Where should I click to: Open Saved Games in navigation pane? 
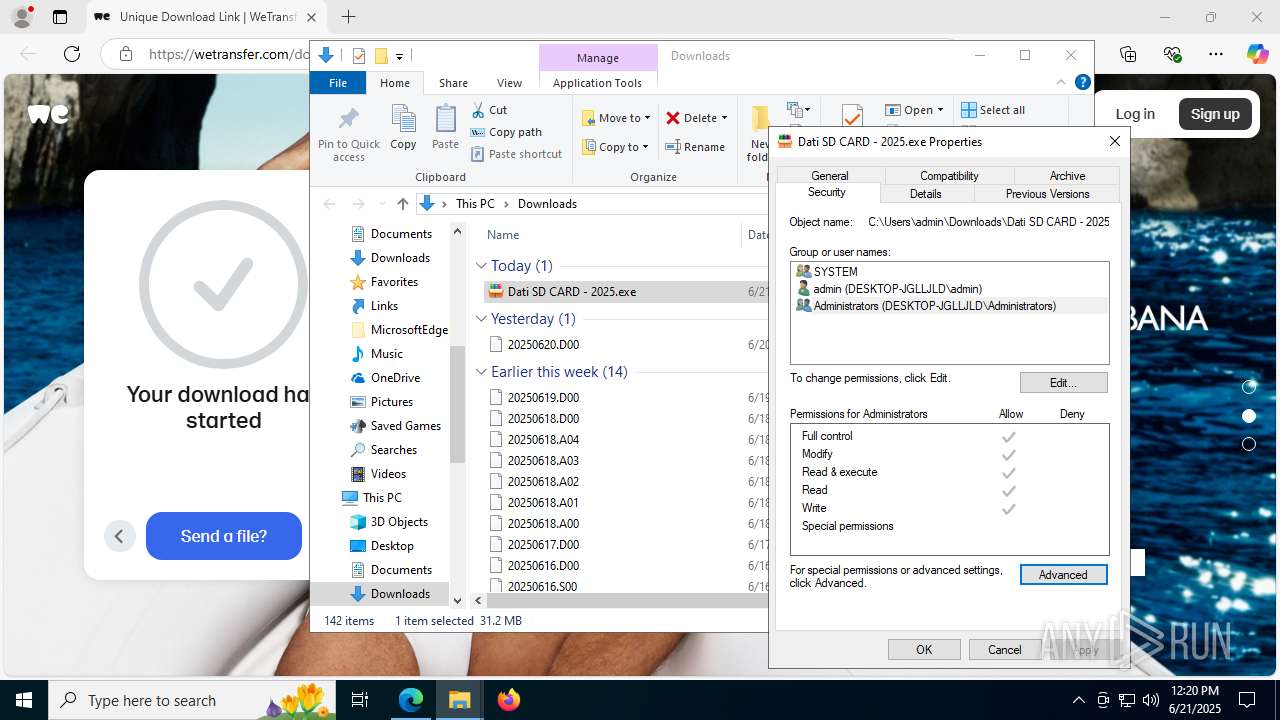point(405,426)
